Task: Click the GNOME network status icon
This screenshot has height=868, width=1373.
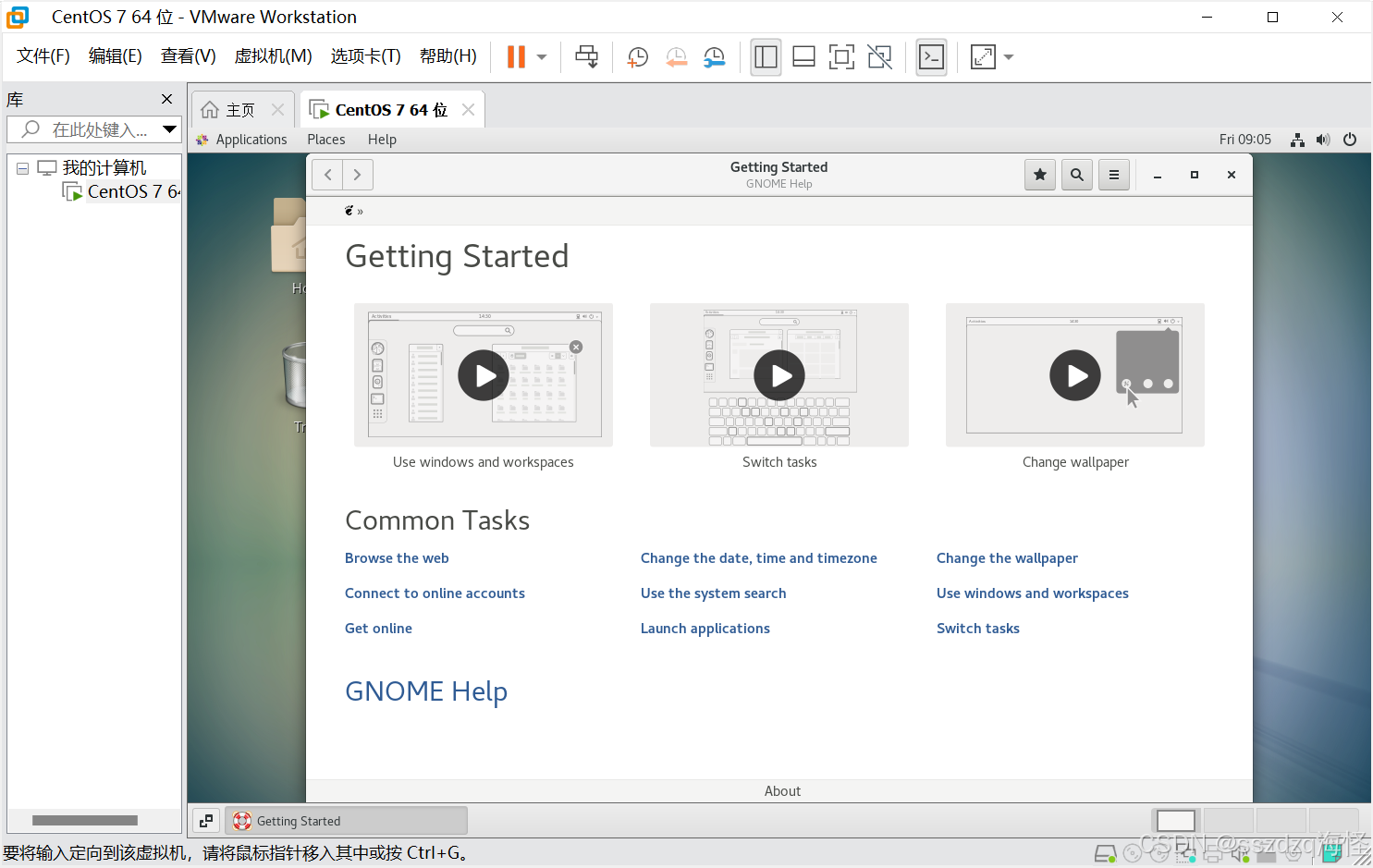Action: [x=1298, y=140]
